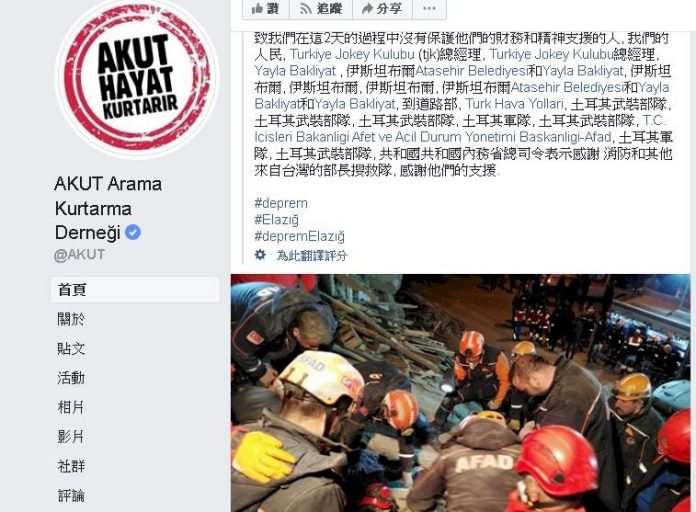Click the Follow (追蹤) feed button
696x512 pixels.
(321, 9)
